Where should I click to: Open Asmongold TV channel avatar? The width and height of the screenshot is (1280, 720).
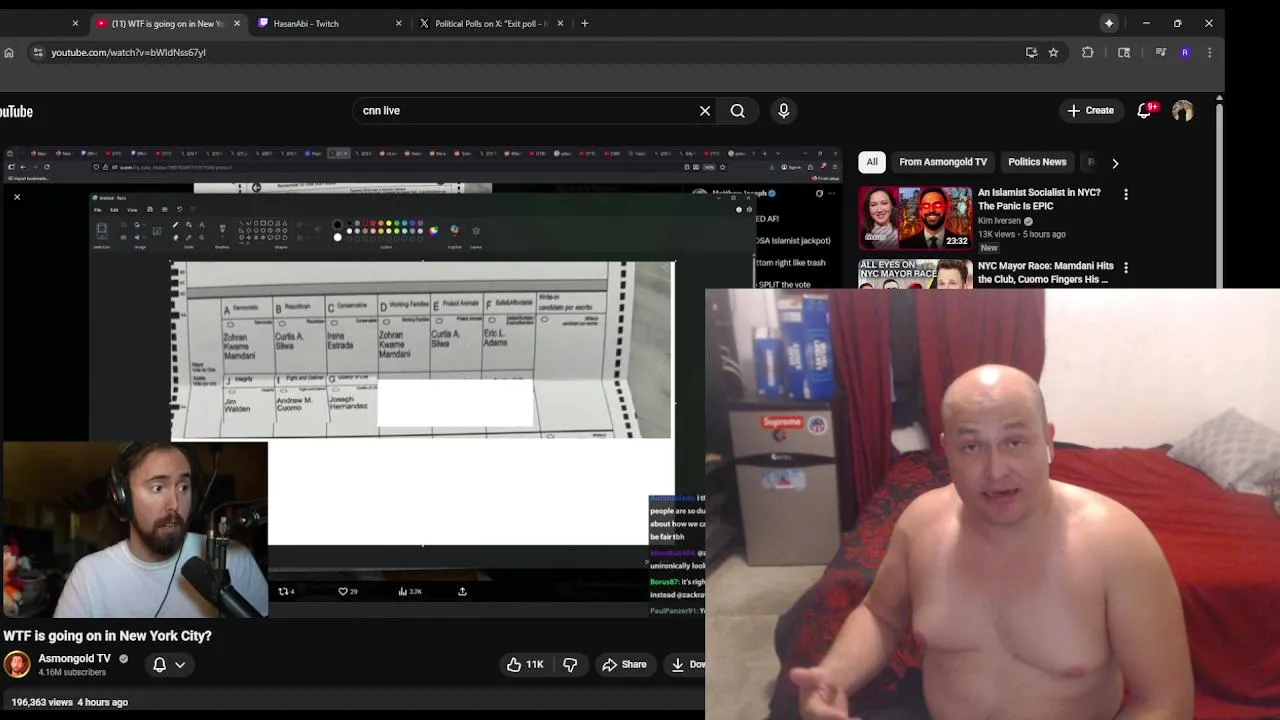pos(17,664)
